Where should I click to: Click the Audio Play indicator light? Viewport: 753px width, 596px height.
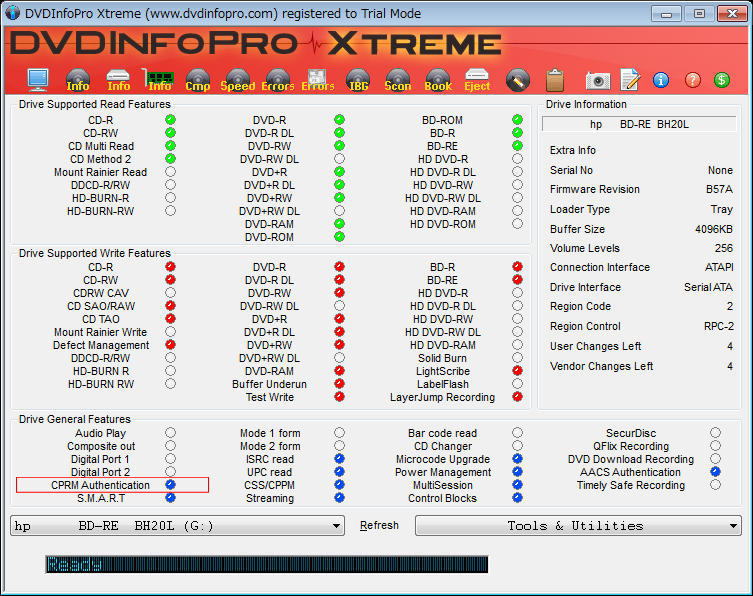point(170,433)
